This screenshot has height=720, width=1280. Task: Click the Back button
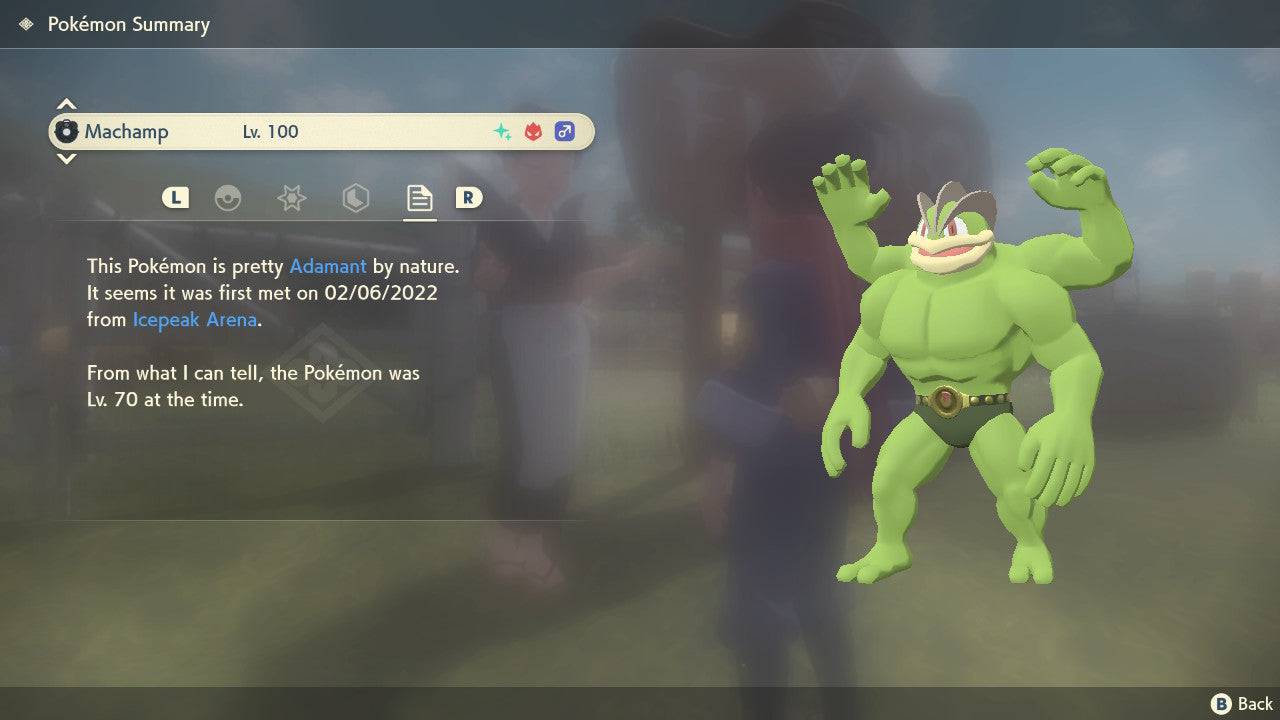coord(1242,704)
